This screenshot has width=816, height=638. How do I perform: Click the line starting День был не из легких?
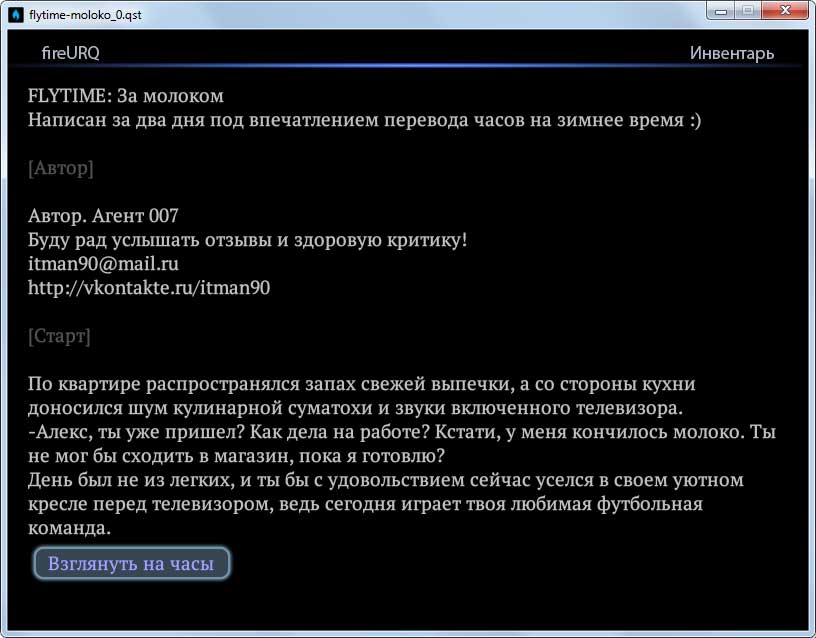coord(385,480)
